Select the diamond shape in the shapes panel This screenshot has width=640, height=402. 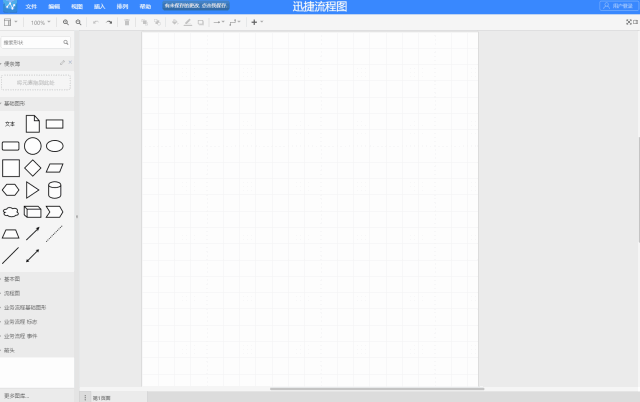[x=33, y=168]
